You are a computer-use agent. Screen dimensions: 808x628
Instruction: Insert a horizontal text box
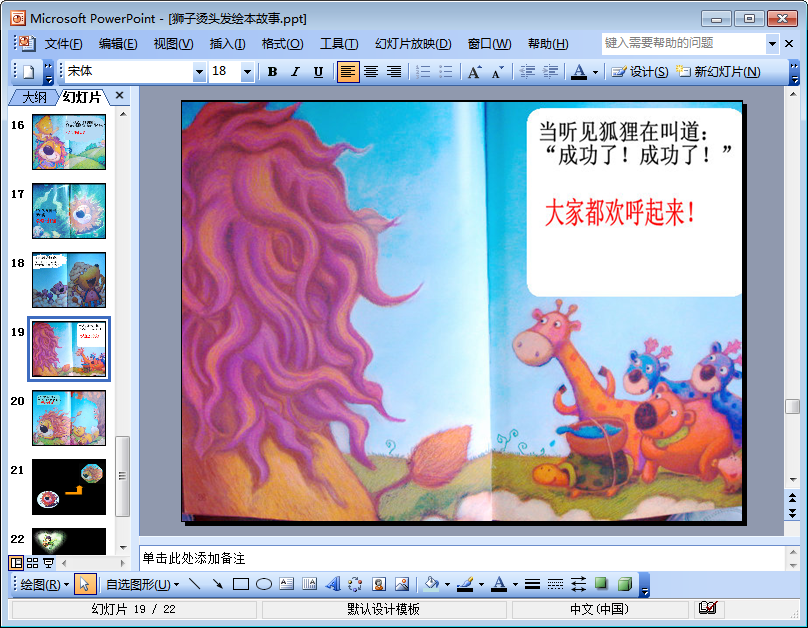pos(287,584)
